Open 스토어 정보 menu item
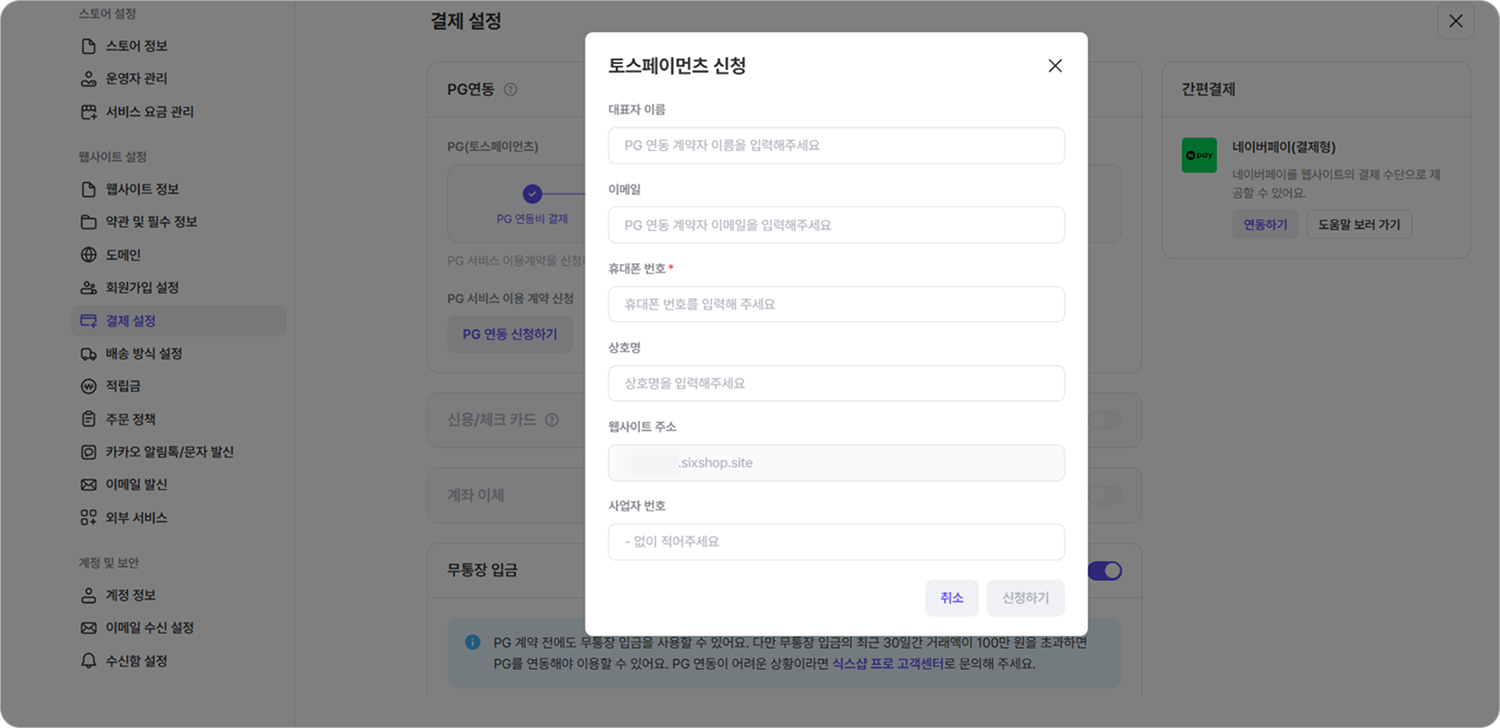The width and height of the screenshot is (1500, 728). click(x=179, y=46)
